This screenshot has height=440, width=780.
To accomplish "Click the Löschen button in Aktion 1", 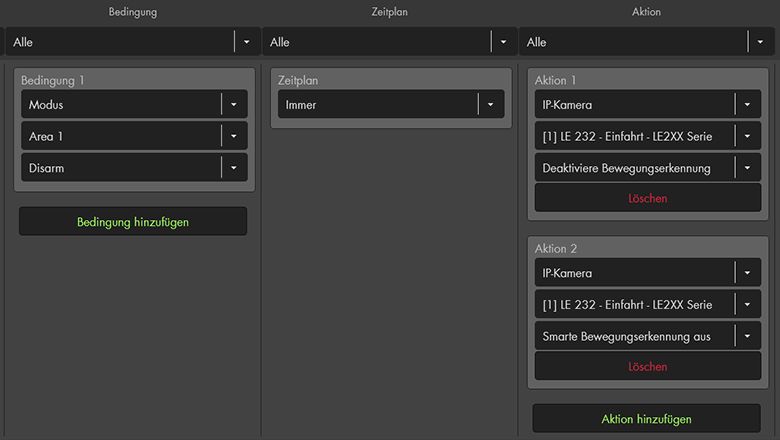I will (648, 198).
